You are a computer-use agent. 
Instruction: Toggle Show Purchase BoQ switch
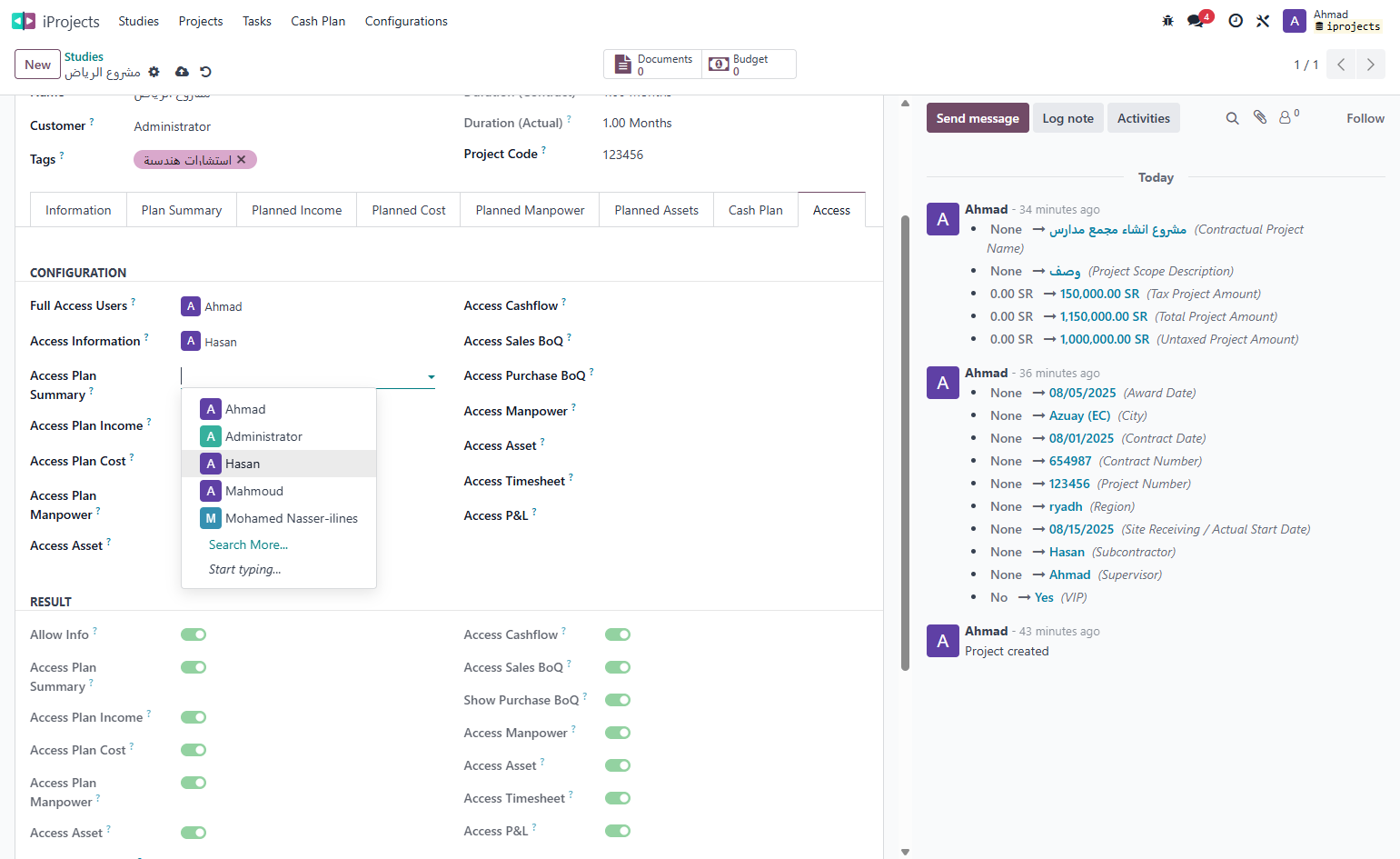coord(618,700)
